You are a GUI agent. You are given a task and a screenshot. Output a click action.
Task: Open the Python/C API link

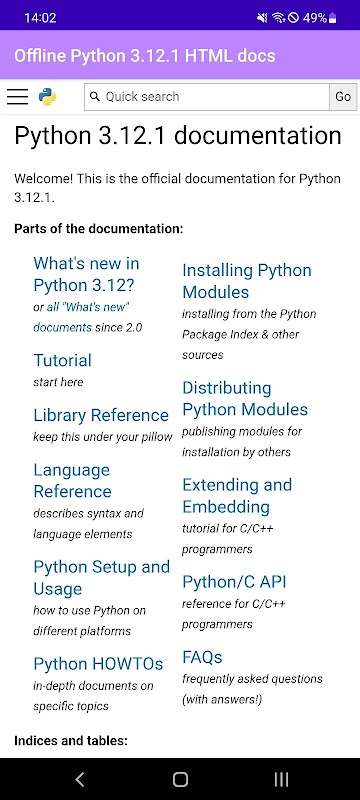234,582
